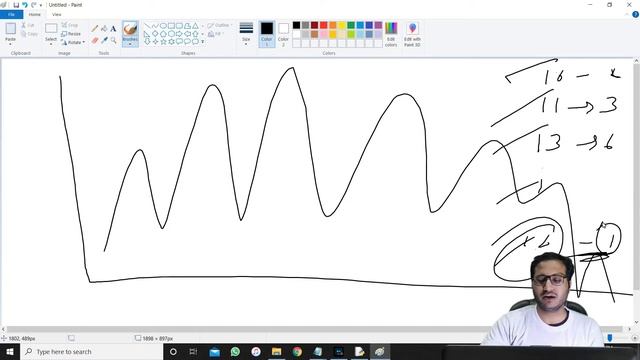640x360 pixels.
Task: Open the File menu
Action: (11, 14)
